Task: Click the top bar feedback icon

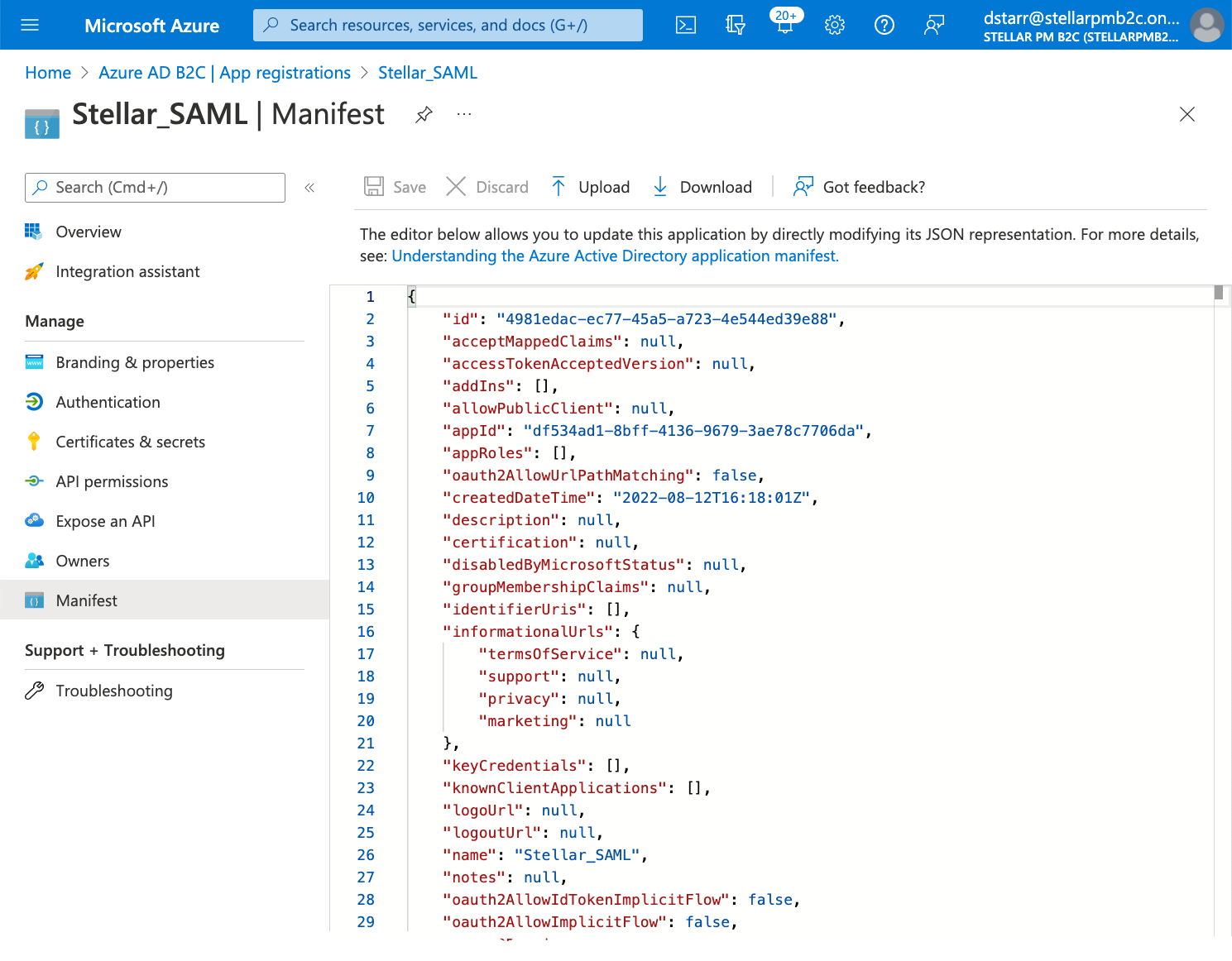Action: [933, 25]
